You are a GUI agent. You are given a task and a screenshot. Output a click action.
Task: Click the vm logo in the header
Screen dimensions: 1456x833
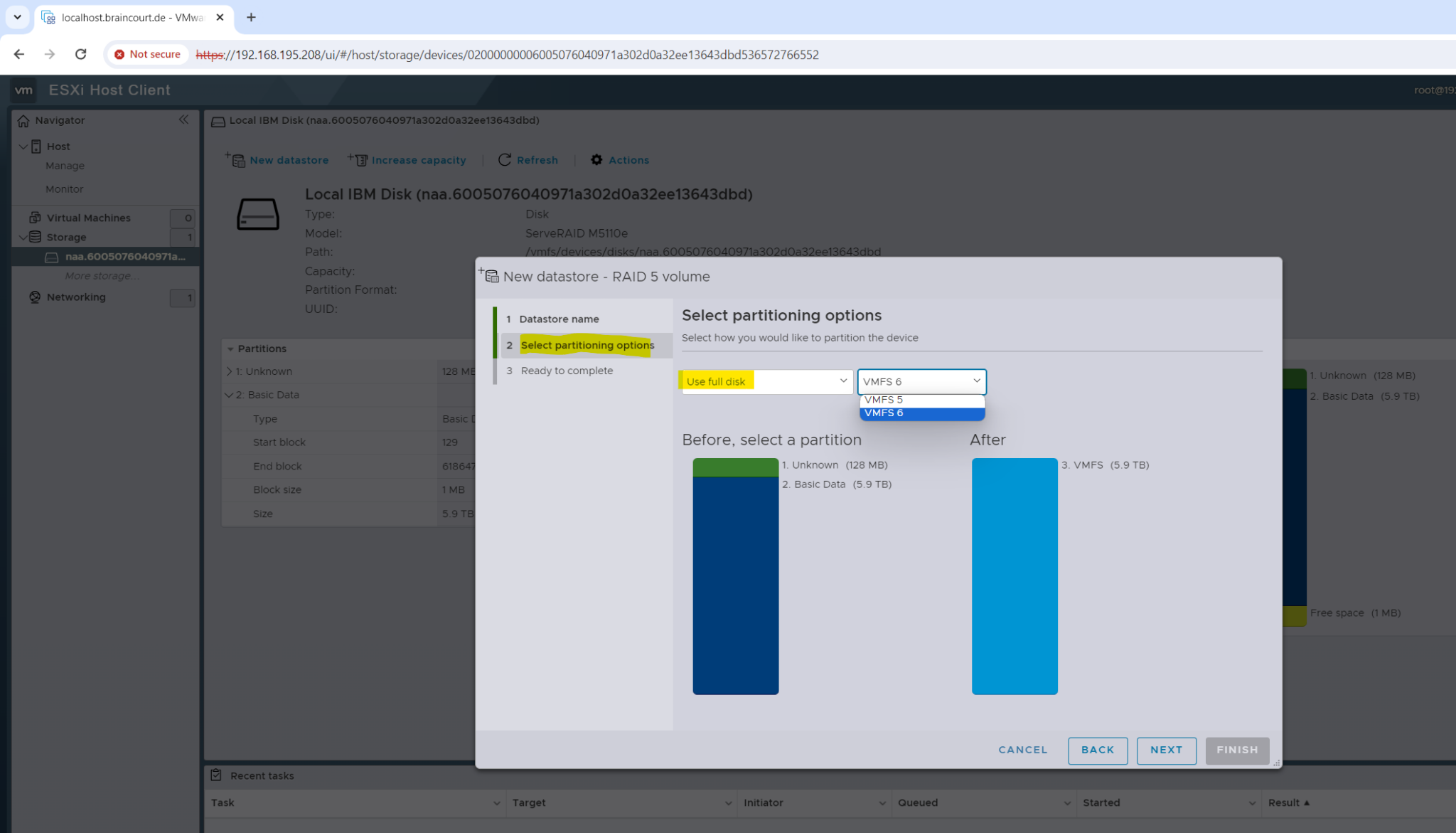coord(23,90)
